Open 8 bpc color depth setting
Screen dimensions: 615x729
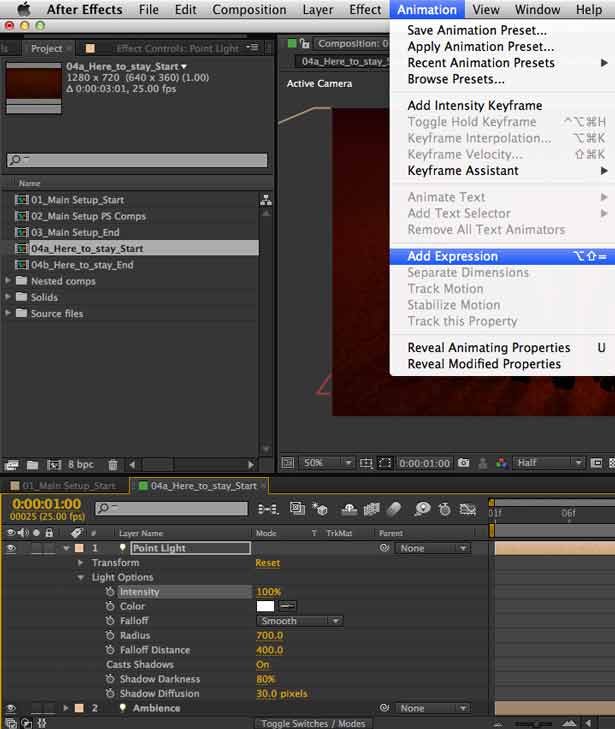(x=81, y=464)
